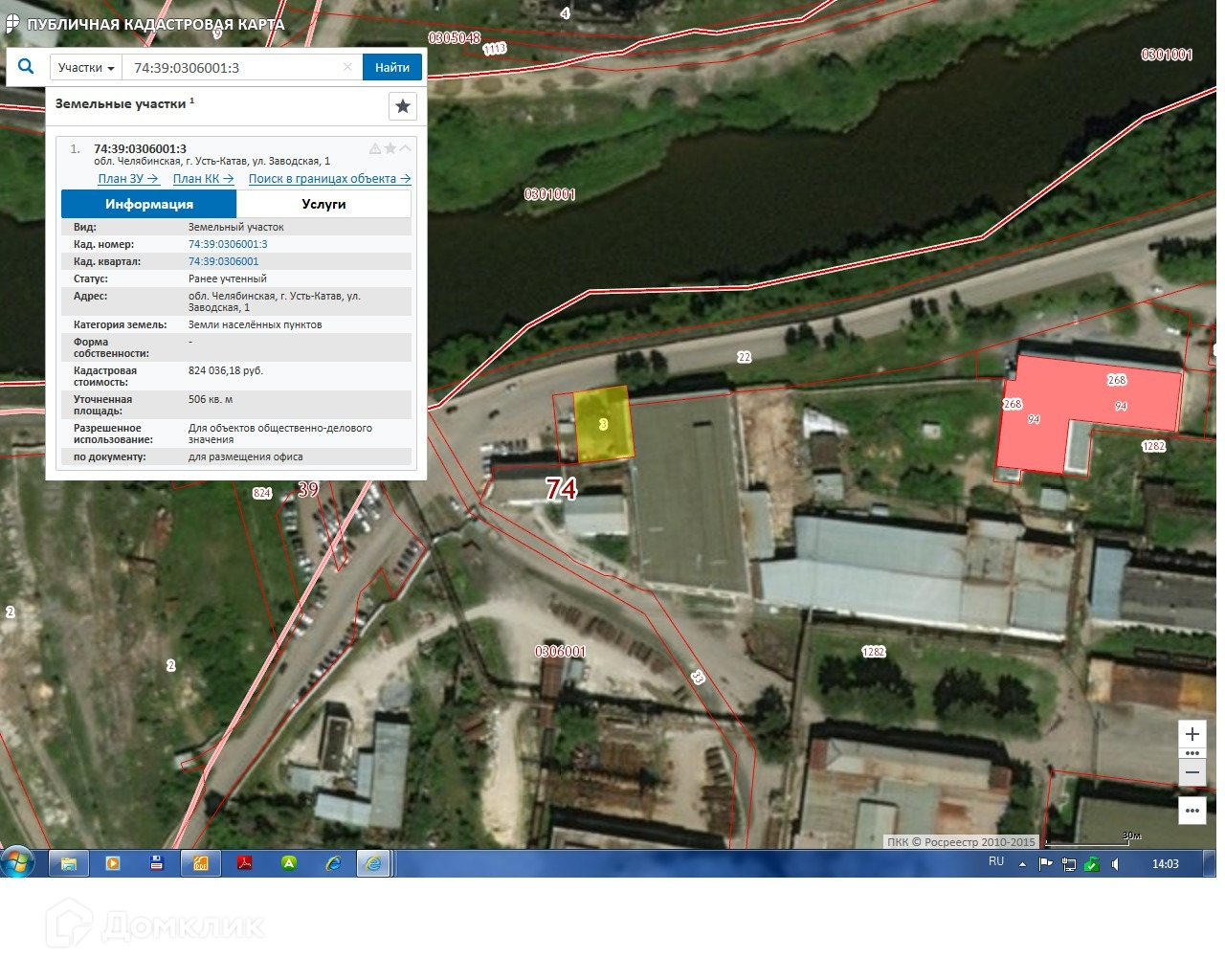This screenshot has width=1225, height=980.
Task: Switch to the Информация tab
Action: coord(149,204)
